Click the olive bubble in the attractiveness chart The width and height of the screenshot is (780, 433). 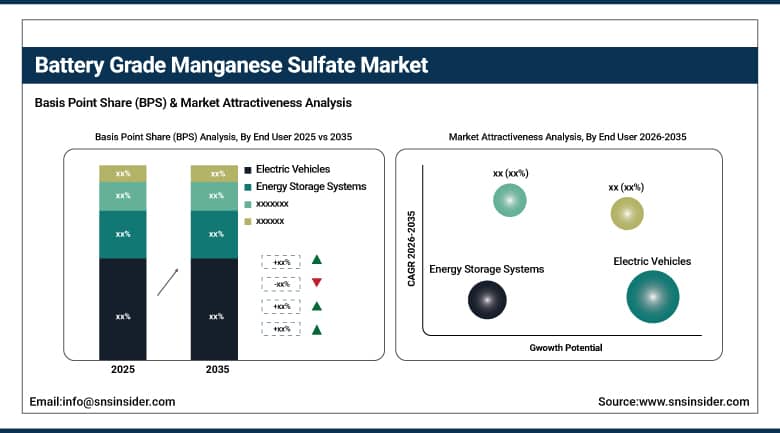(x=627, y=214)
